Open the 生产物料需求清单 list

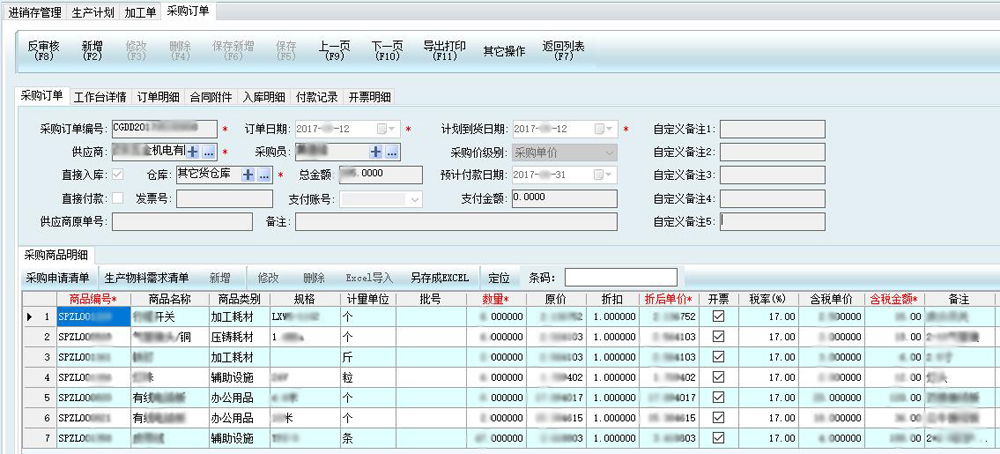pyautogui.click(x=147, y=278)
